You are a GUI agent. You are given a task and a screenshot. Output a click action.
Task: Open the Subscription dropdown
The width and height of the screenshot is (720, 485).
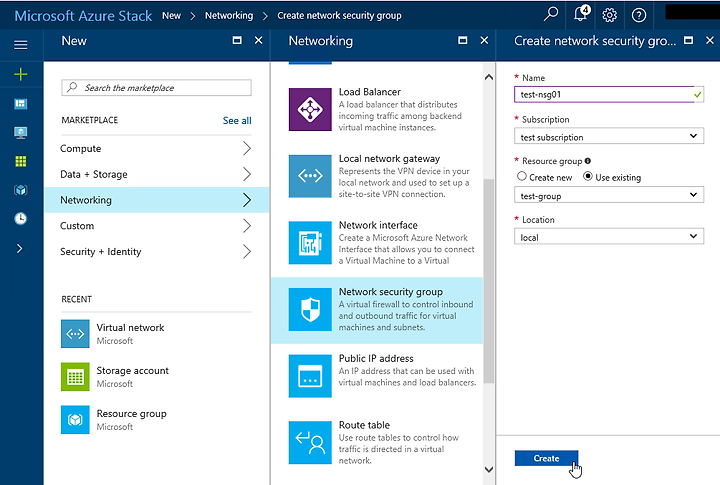(x=609, y=136)
